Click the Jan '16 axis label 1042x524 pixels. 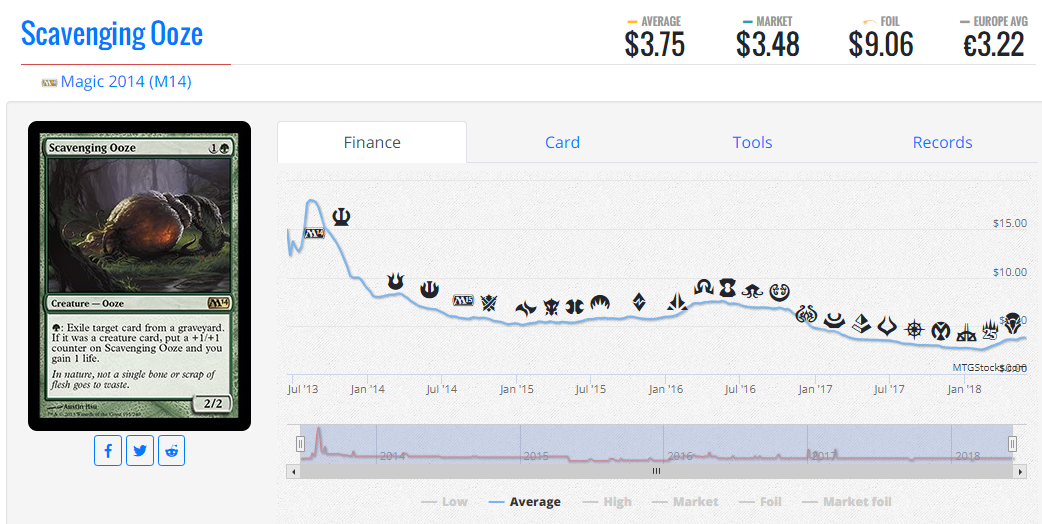click(x=666, y=389)
